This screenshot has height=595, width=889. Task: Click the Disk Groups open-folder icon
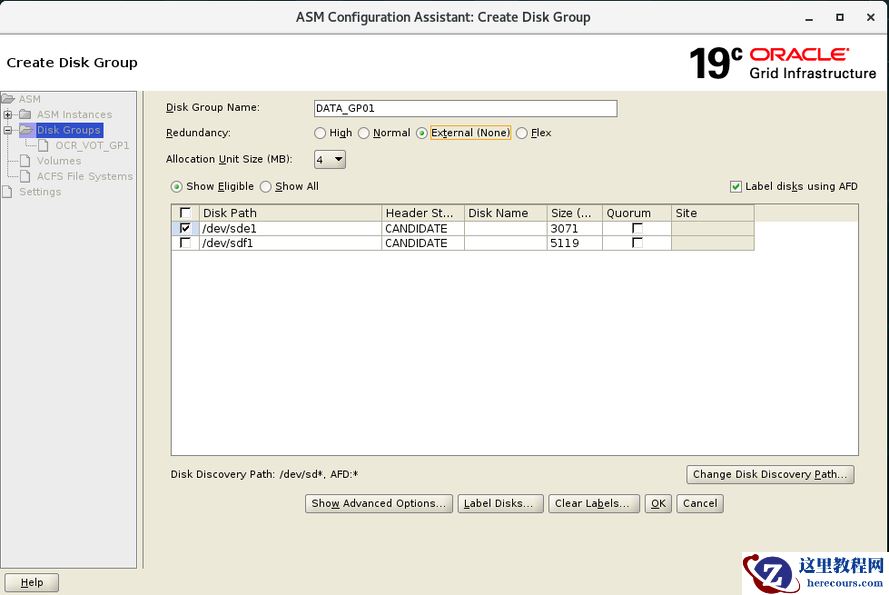pyautogui.click(x=25, y=130)
